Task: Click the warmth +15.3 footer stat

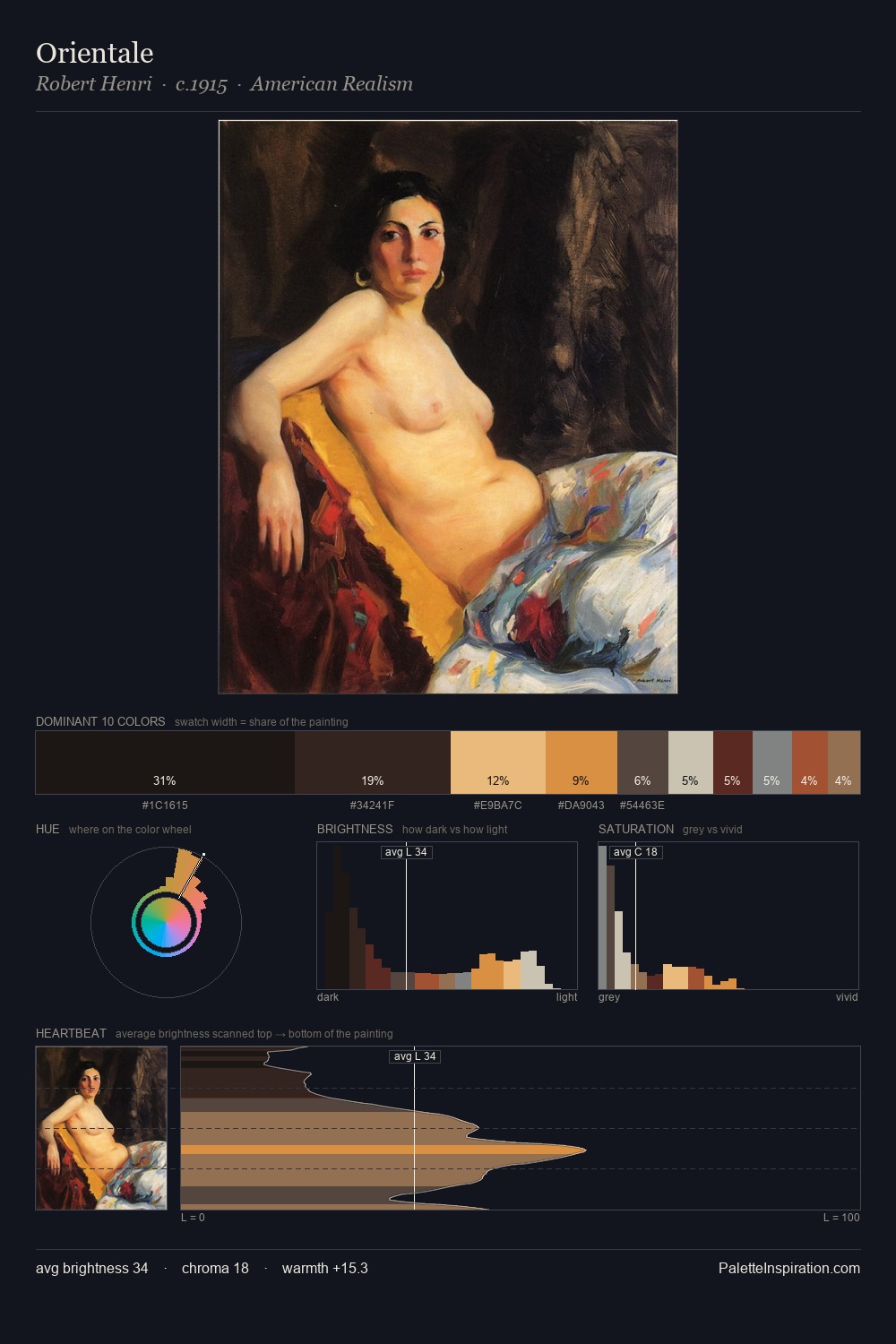Action: coord(325,1268)
